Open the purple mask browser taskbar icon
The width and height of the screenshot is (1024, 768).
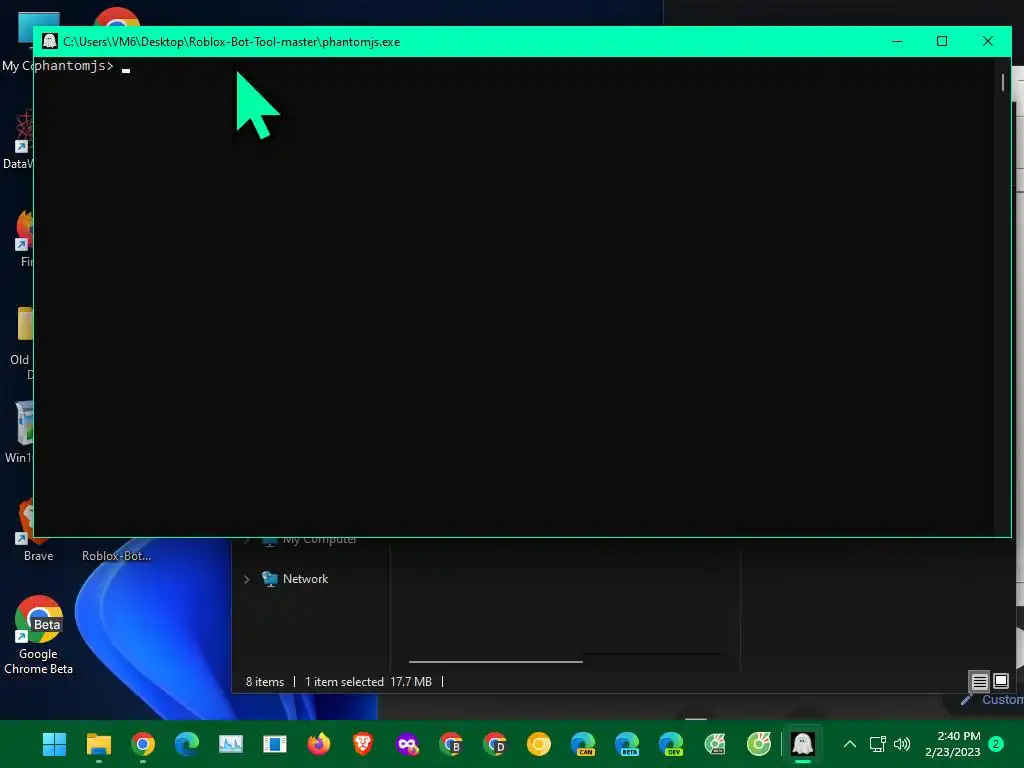click(x=407, y=744)
